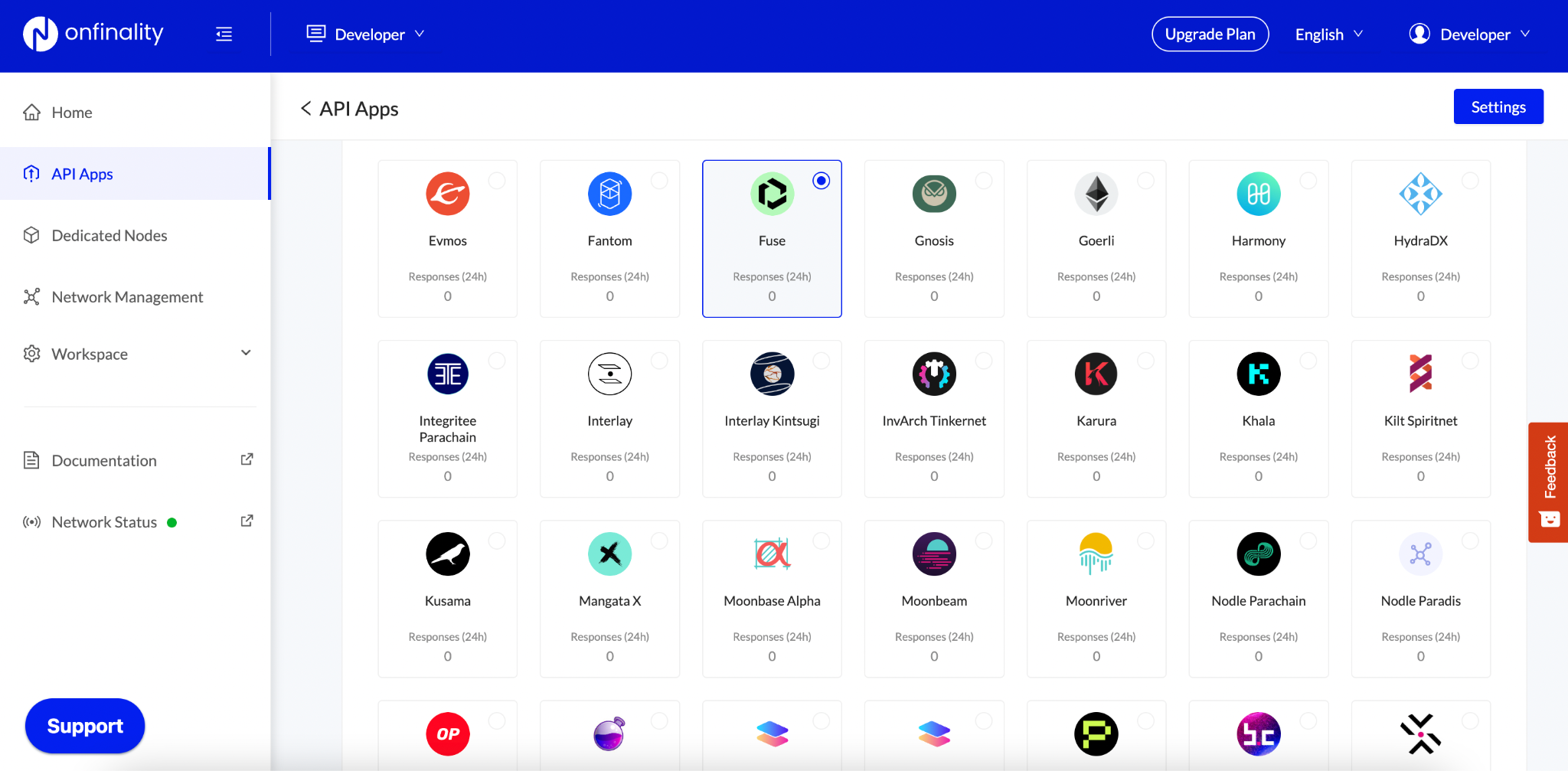Click the Moonbase Alpha logo

pos(772,554)
